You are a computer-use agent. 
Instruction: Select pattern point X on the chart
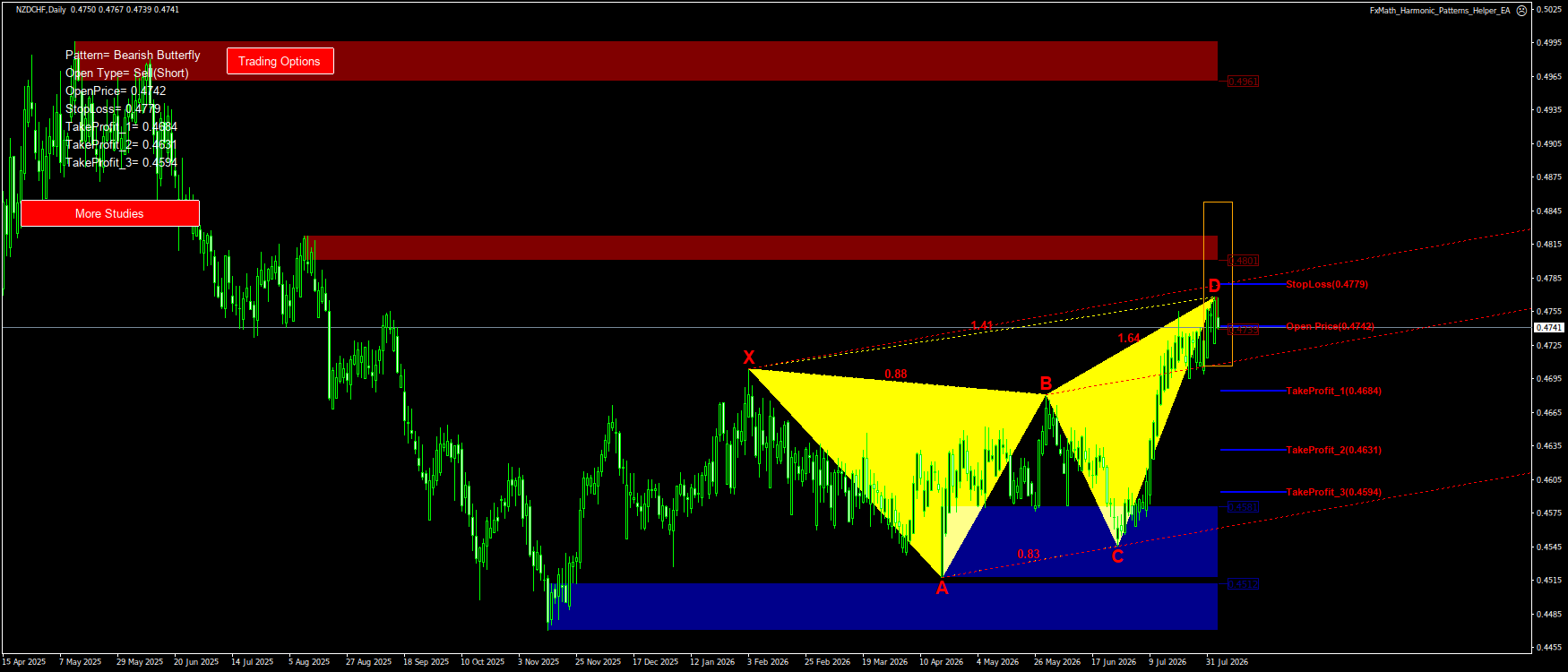click(749, 358)
